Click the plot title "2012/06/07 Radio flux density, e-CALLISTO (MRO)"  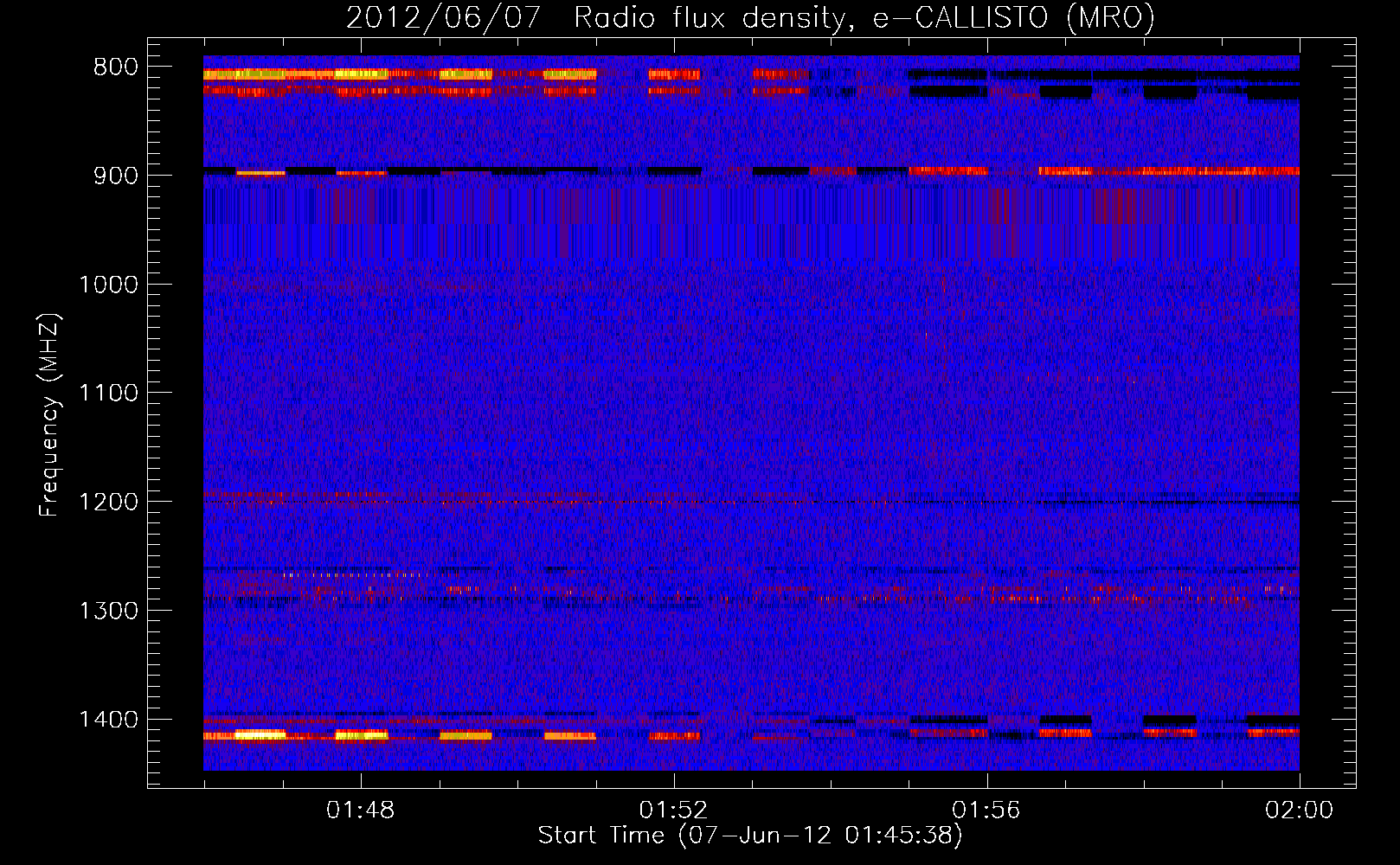tap(750, 17)
